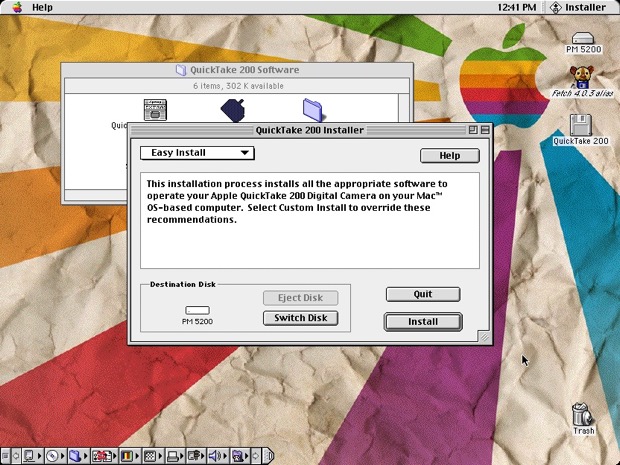Click the dark blue icon in QuickTake 200 Software window
Screen dimensions: 620x465
coord(233,110)
